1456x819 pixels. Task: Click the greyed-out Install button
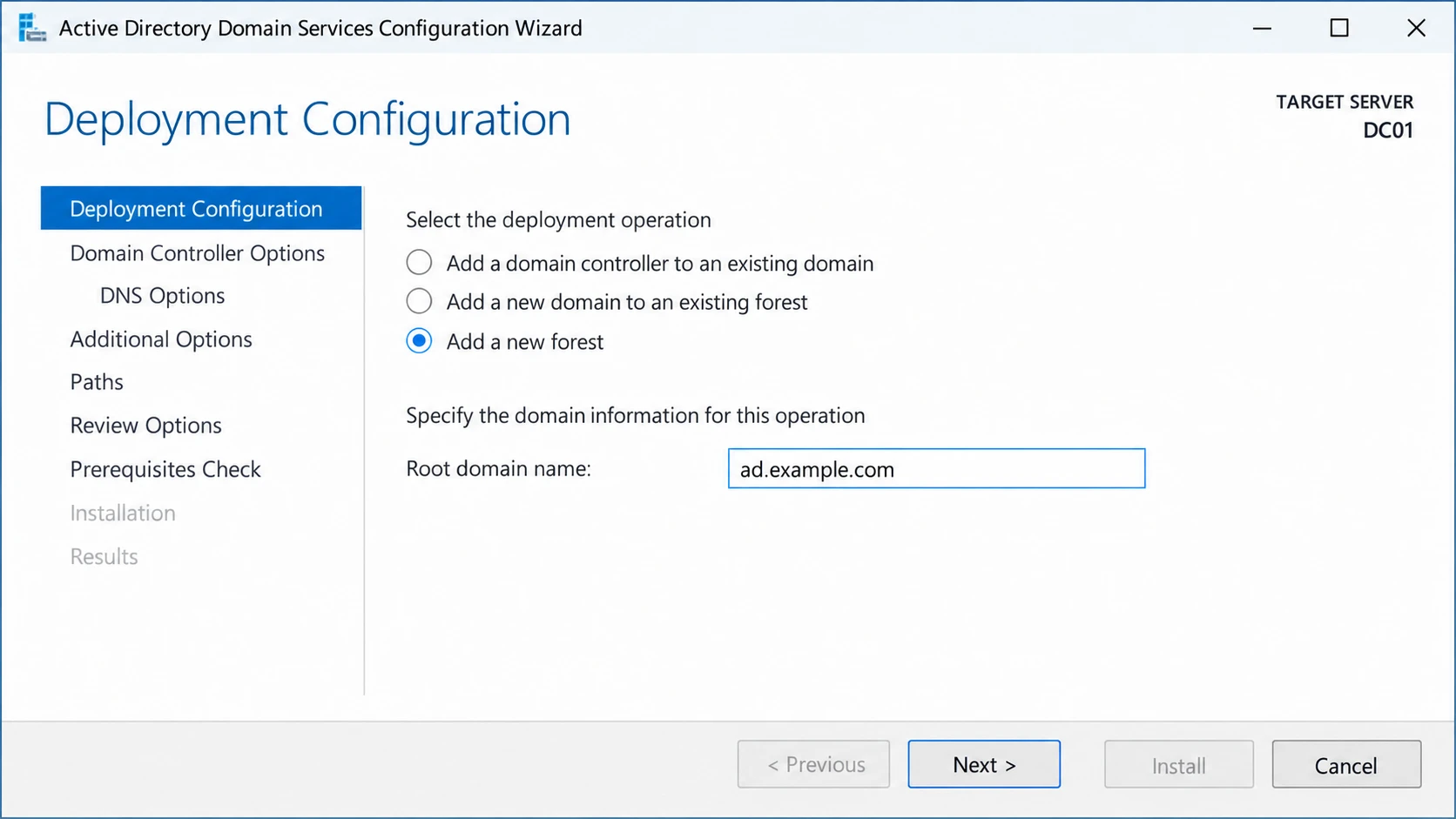[1179, 764]
